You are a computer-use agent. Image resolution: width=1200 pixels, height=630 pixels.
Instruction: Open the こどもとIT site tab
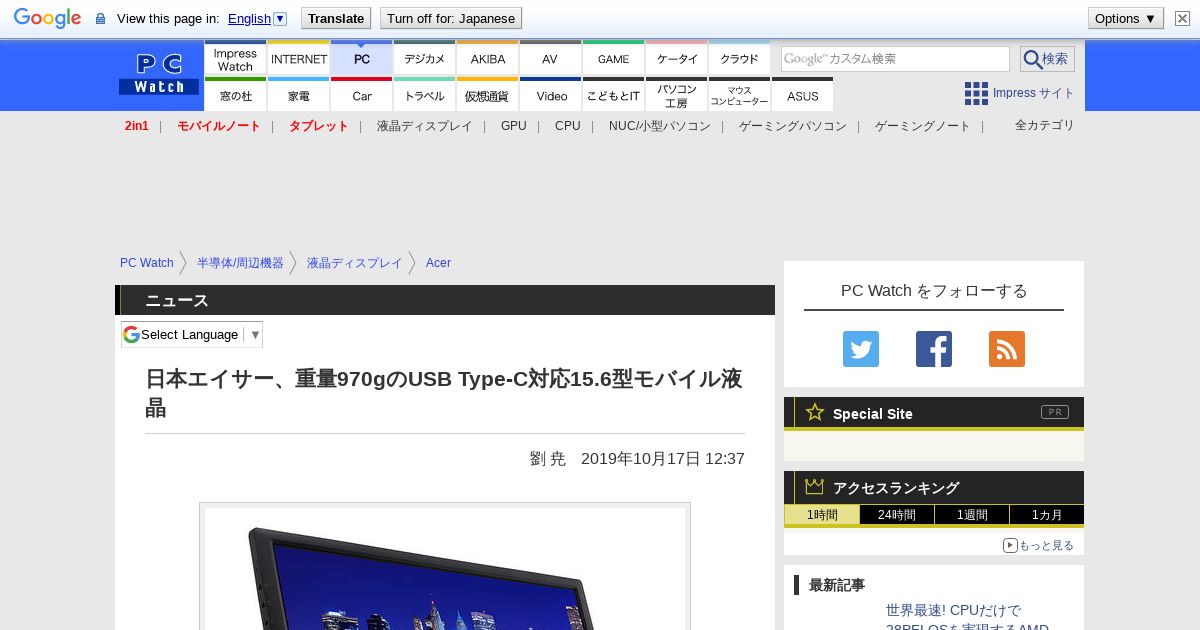[x=613, y=95]
